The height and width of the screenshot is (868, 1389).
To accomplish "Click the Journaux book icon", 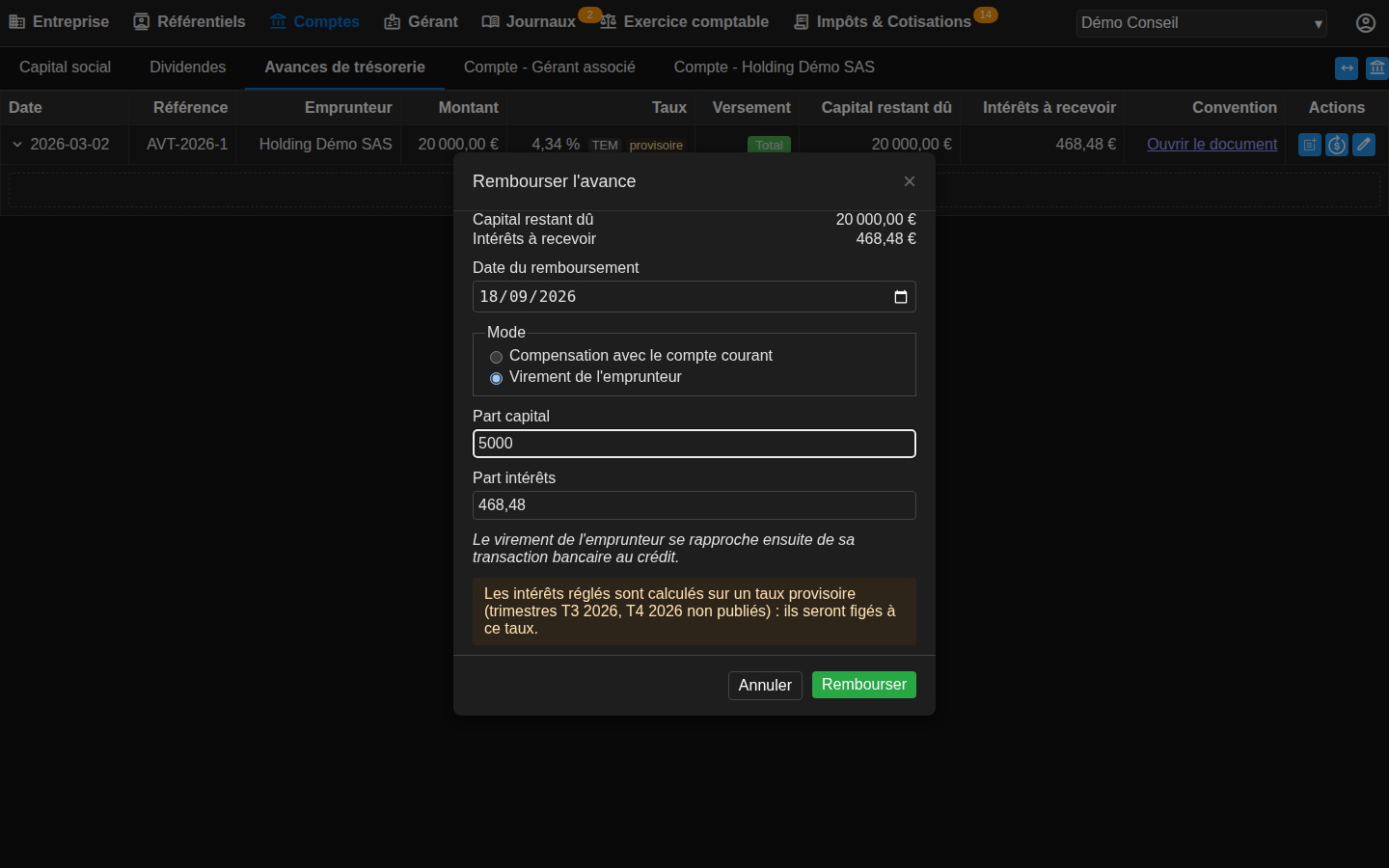I will [x=490, y=21].
